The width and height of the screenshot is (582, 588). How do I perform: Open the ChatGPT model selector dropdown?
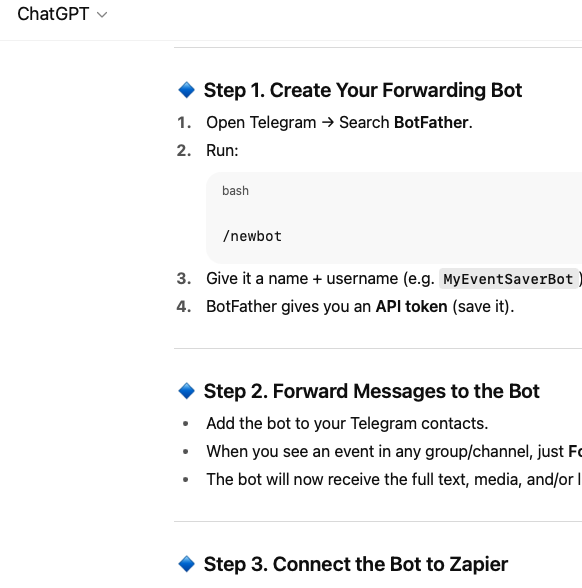[62, 14]
